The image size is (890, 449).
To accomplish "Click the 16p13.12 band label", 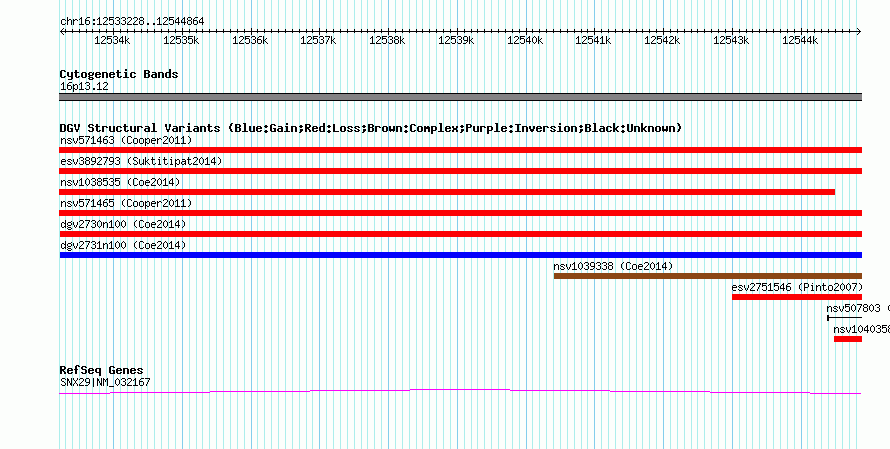I will click(x=84, y=87).
